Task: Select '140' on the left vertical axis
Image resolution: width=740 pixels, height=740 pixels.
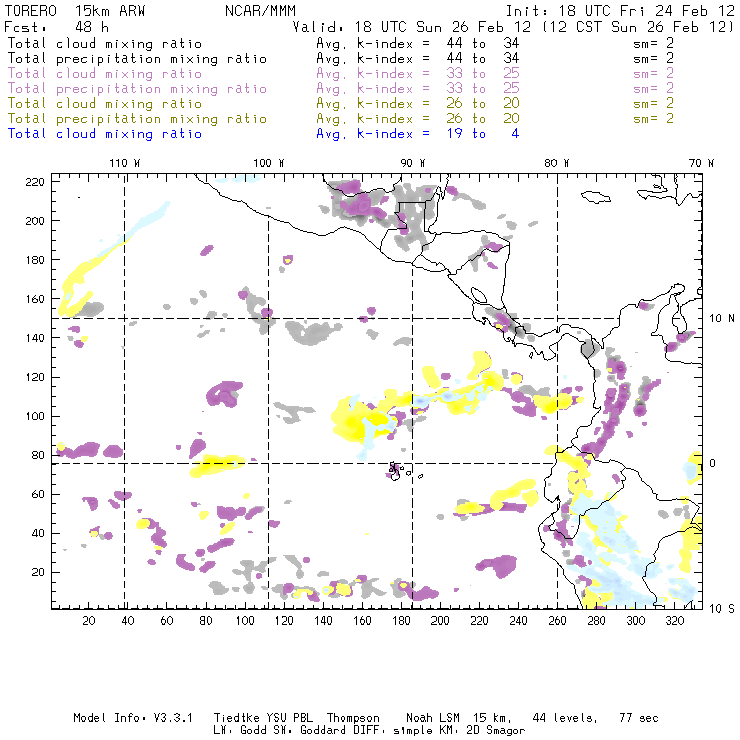Action: [35, 338]
